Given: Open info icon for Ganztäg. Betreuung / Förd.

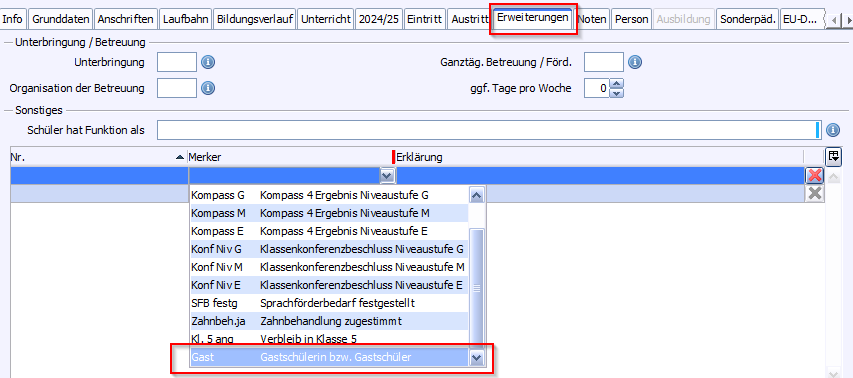Looking at the screenshot, I should [635, 63].
